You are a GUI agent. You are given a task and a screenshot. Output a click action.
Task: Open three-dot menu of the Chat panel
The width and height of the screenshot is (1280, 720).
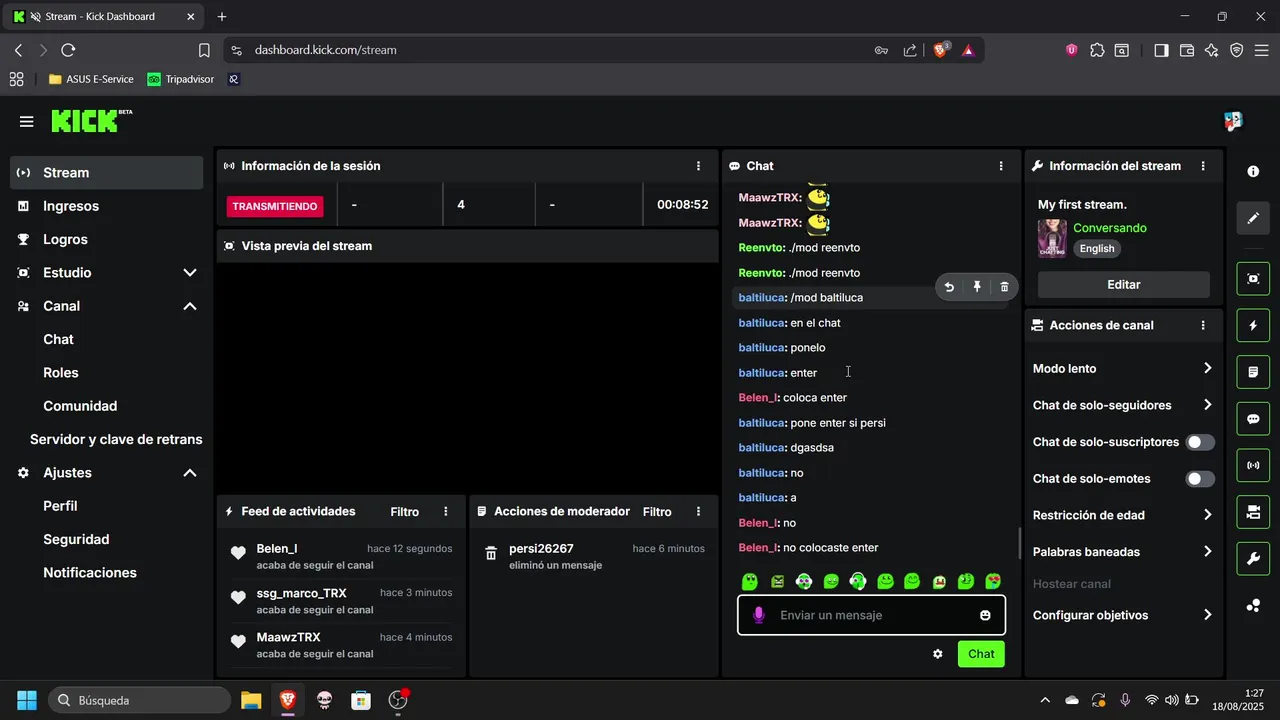[1001, 166]
